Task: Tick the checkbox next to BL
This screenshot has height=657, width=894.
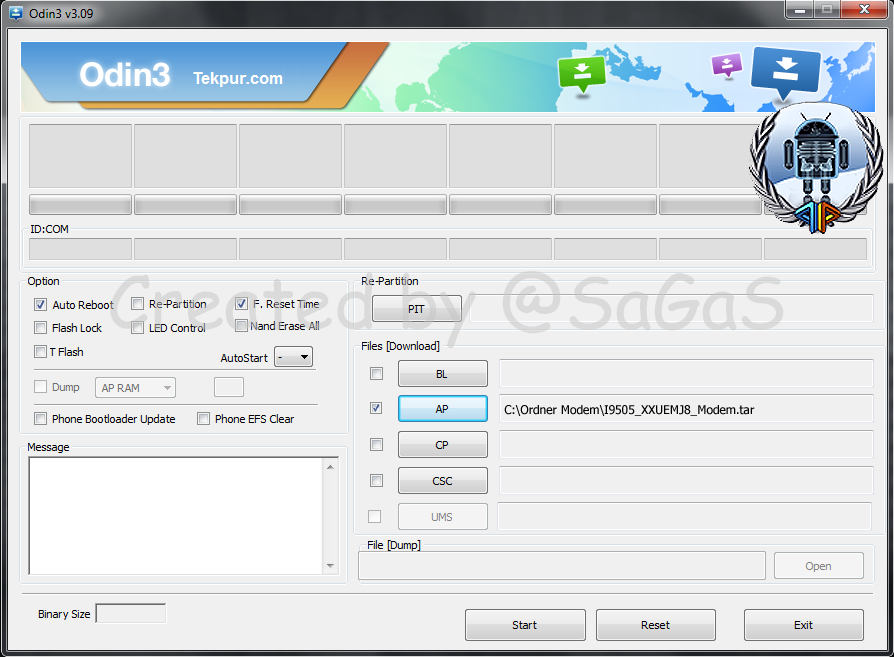Action: (376, 374)
